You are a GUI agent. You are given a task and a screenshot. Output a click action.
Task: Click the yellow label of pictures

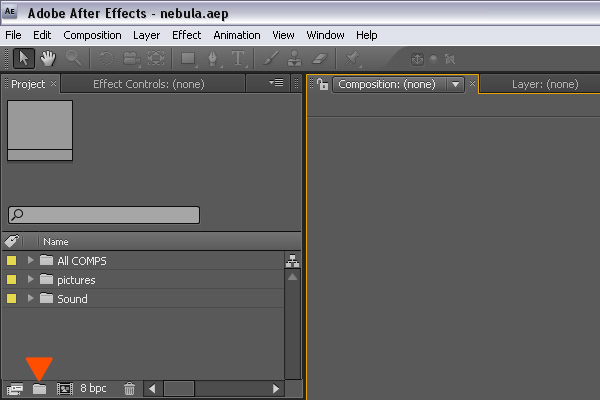11,279
